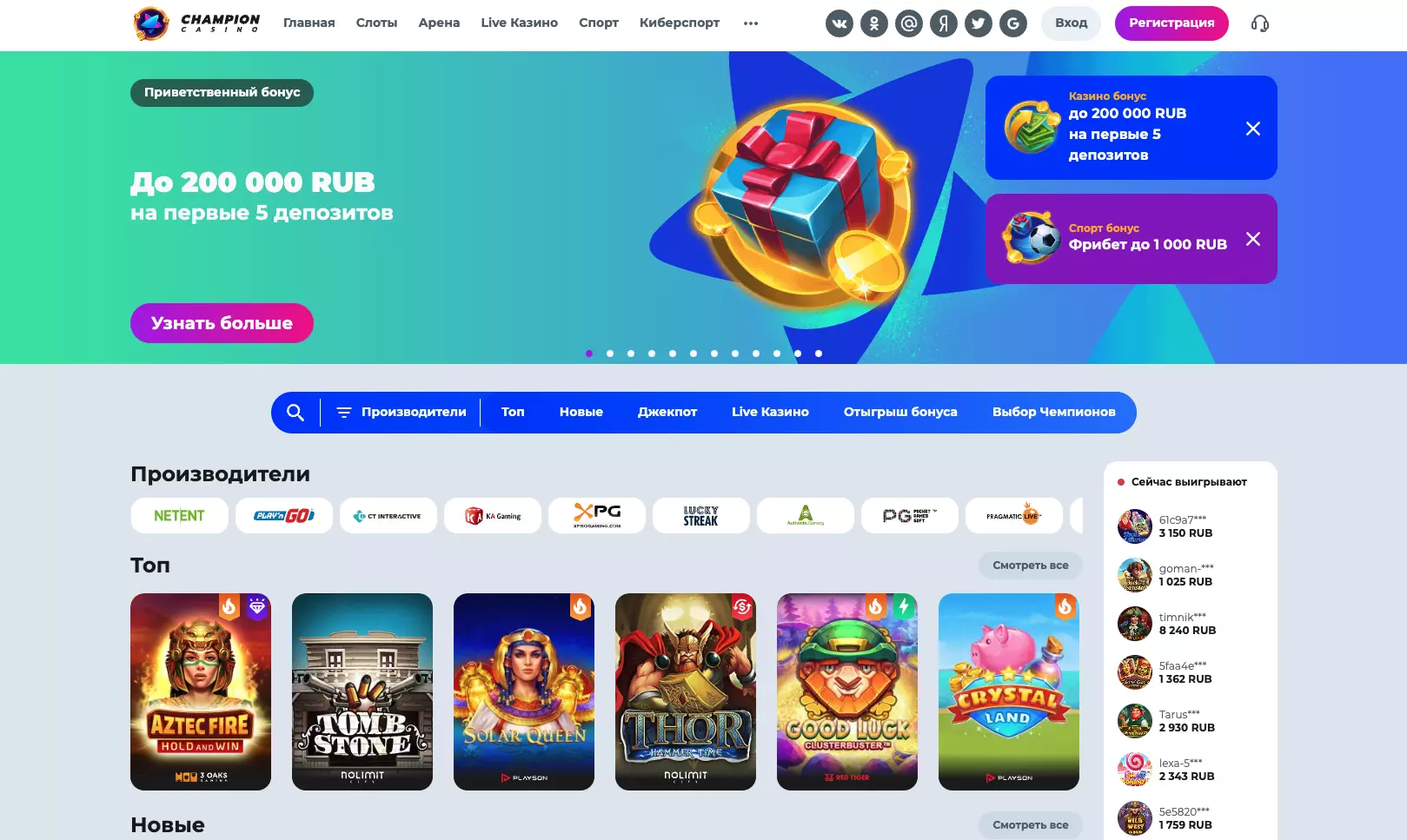Click Смотреть все next to Топ
This screenshot has height=840, width=1407.
pos(1031,566)
